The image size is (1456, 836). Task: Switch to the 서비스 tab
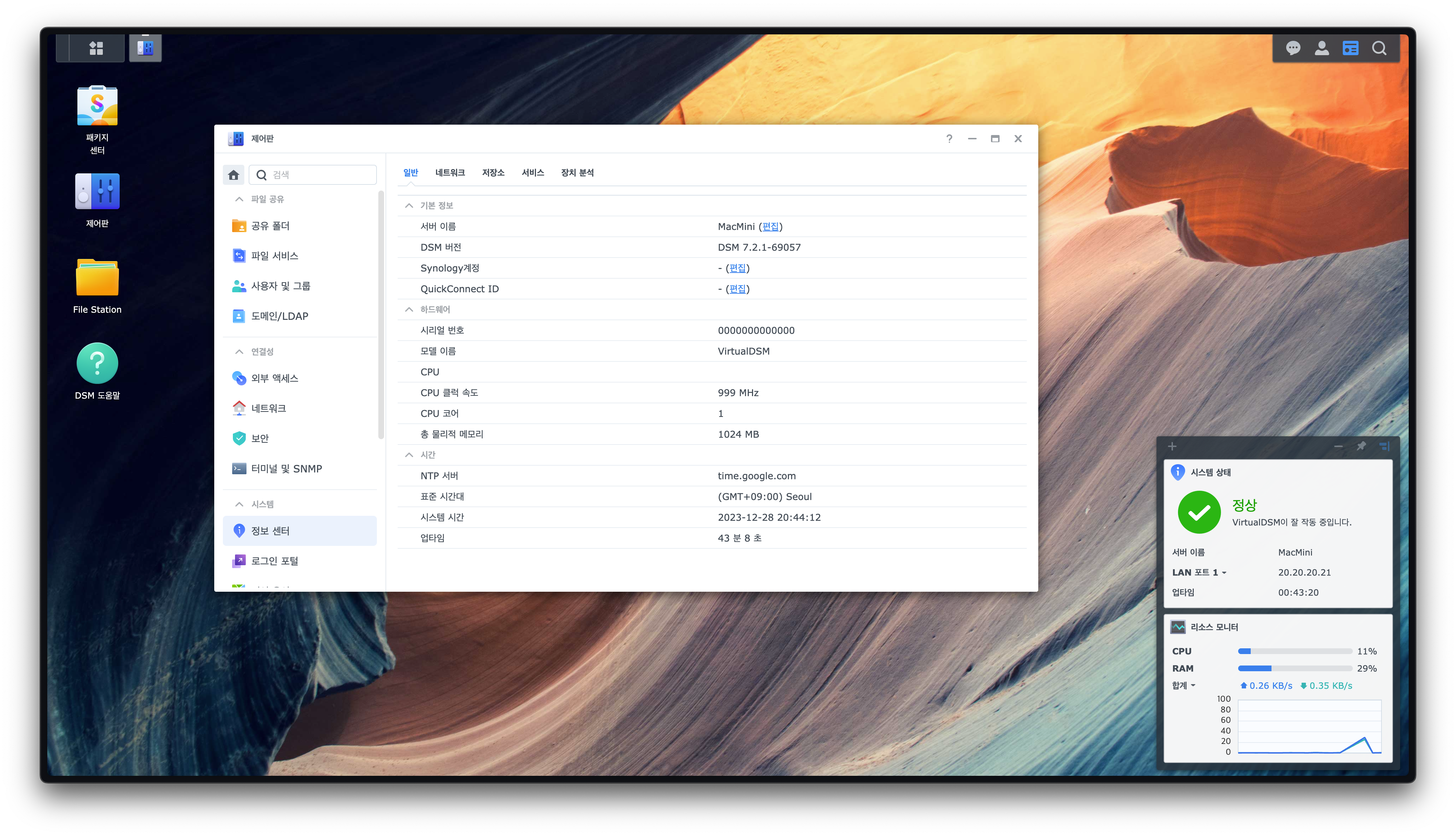pyautogui.click(x=533, y=172)
